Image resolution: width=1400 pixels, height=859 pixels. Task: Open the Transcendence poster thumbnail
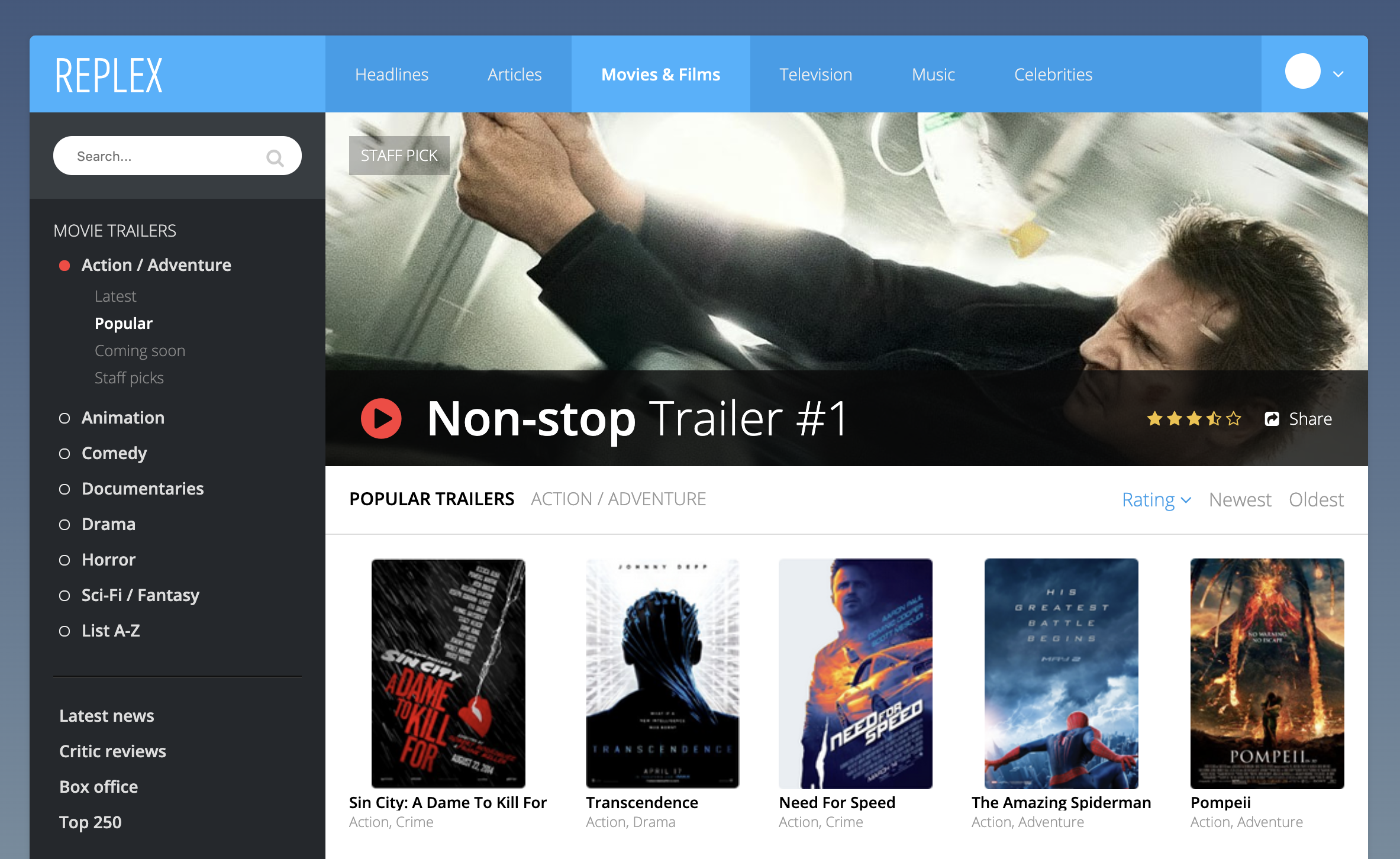pos(662,673)
